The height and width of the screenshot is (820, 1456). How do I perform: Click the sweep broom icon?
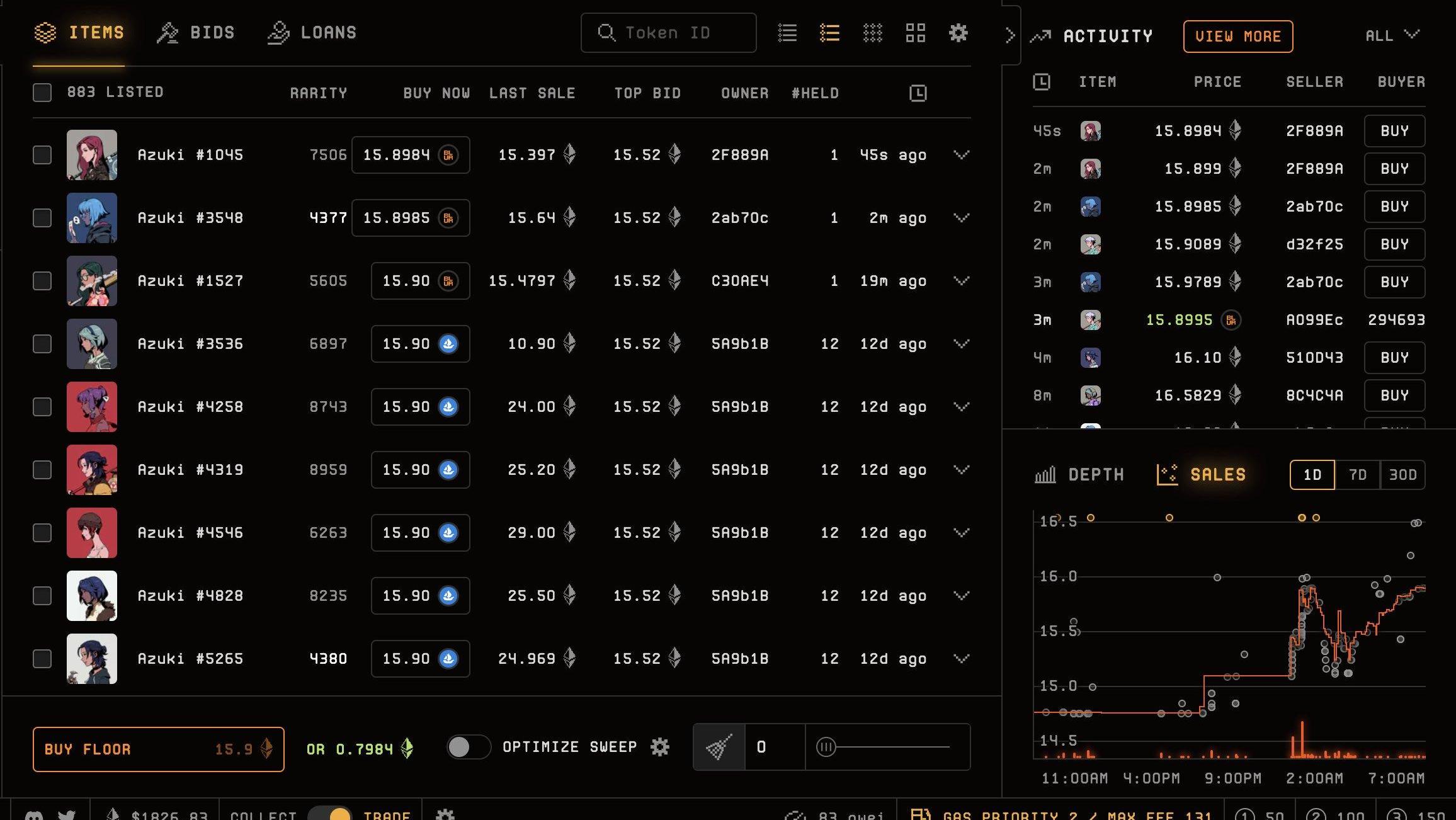(719, 747)
